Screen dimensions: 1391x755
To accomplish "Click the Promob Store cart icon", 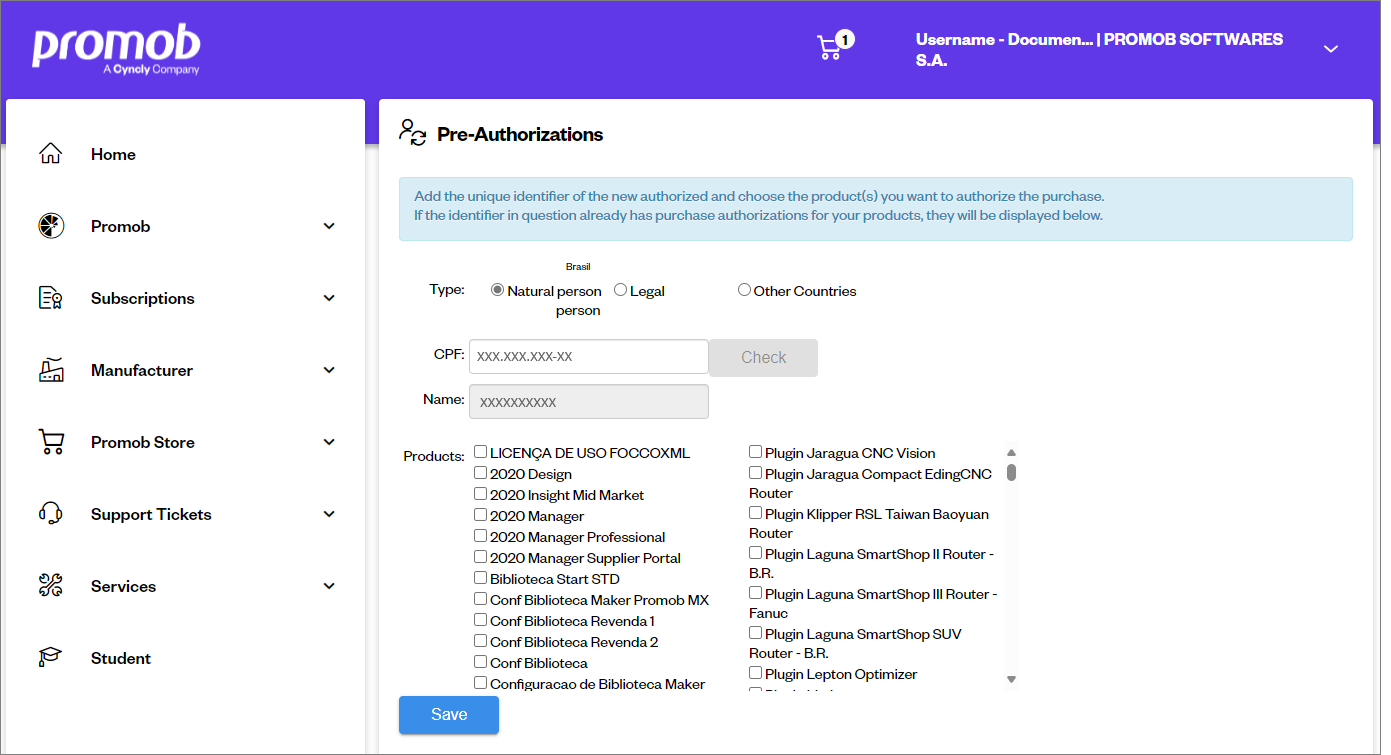I will click(x=50, y=442).
